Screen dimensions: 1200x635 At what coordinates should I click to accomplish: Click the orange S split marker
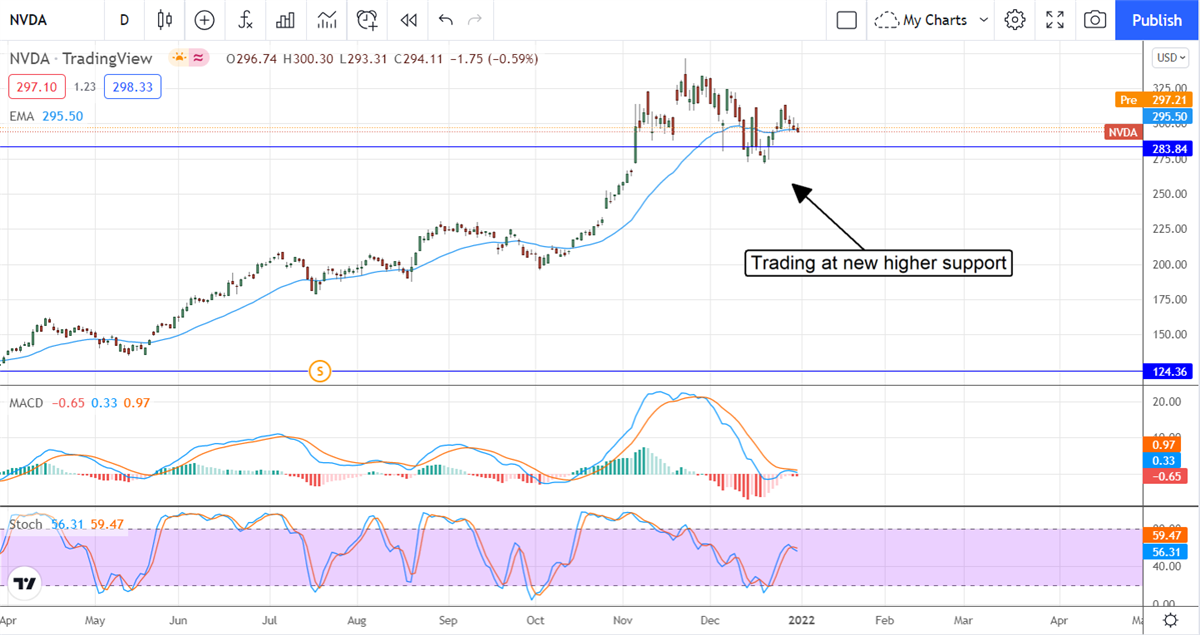click(320, 371)
